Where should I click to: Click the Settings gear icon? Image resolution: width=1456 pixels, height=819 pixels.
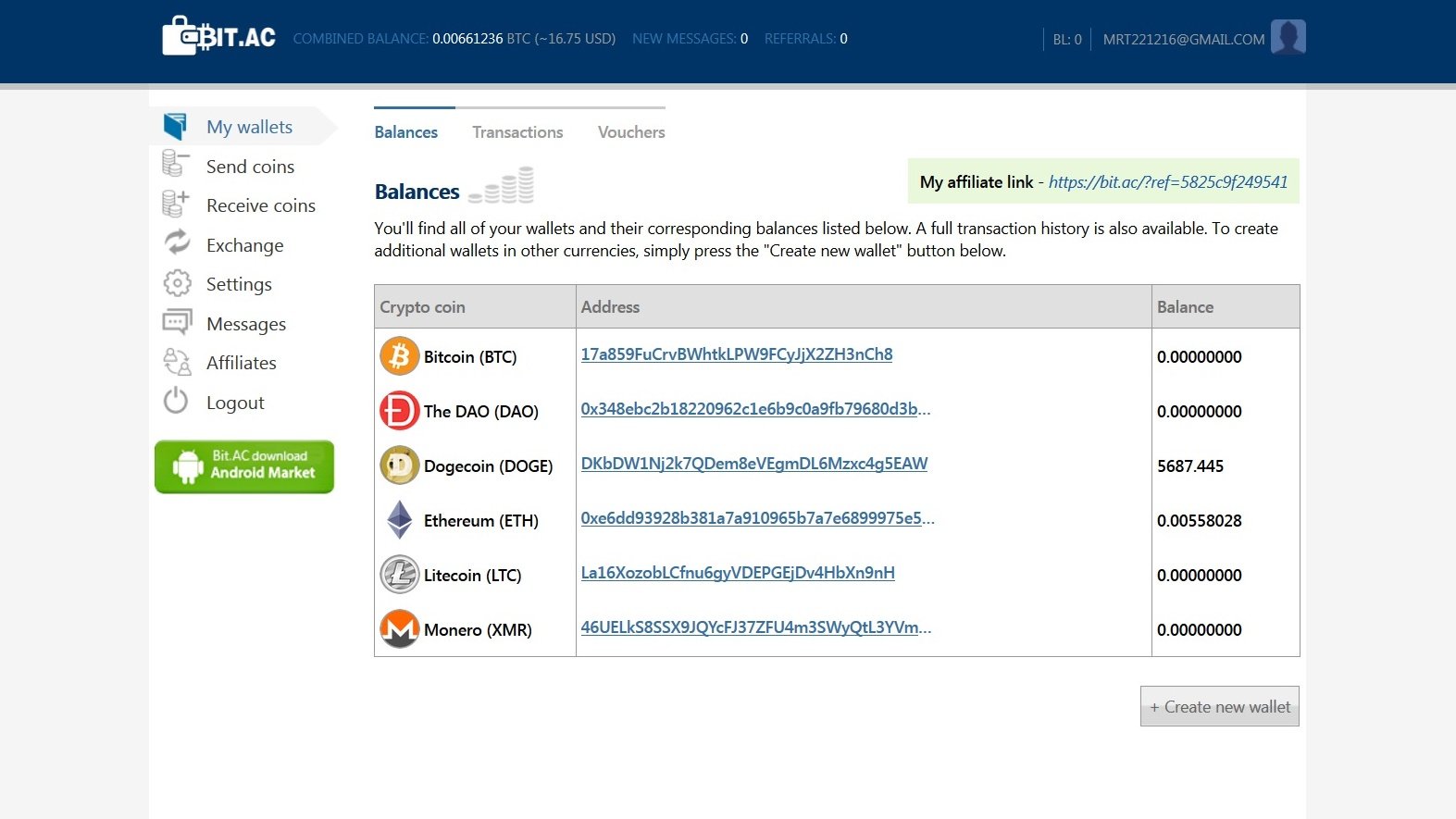pos(177,283)
